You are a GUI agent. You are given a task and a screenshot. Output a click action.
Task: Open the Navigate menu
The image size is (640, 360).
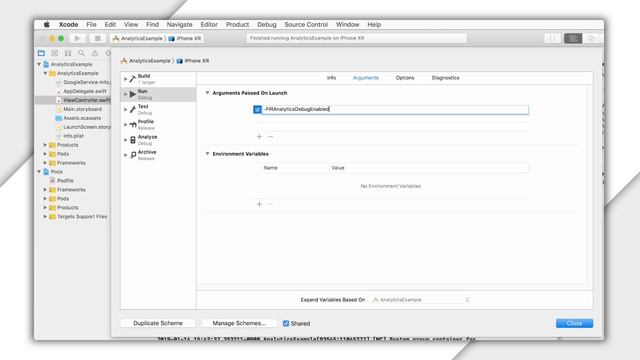pyautogui.click(x=179, y=24)
